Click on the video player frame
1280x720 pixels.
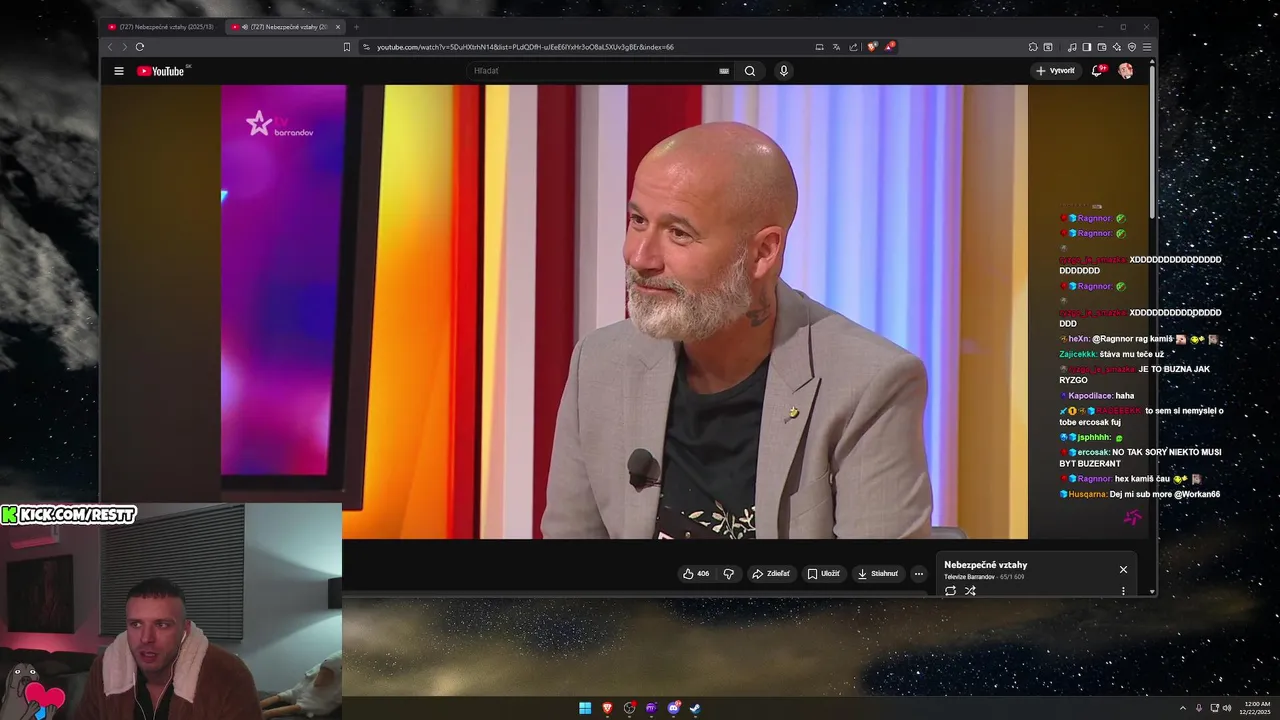624,312
